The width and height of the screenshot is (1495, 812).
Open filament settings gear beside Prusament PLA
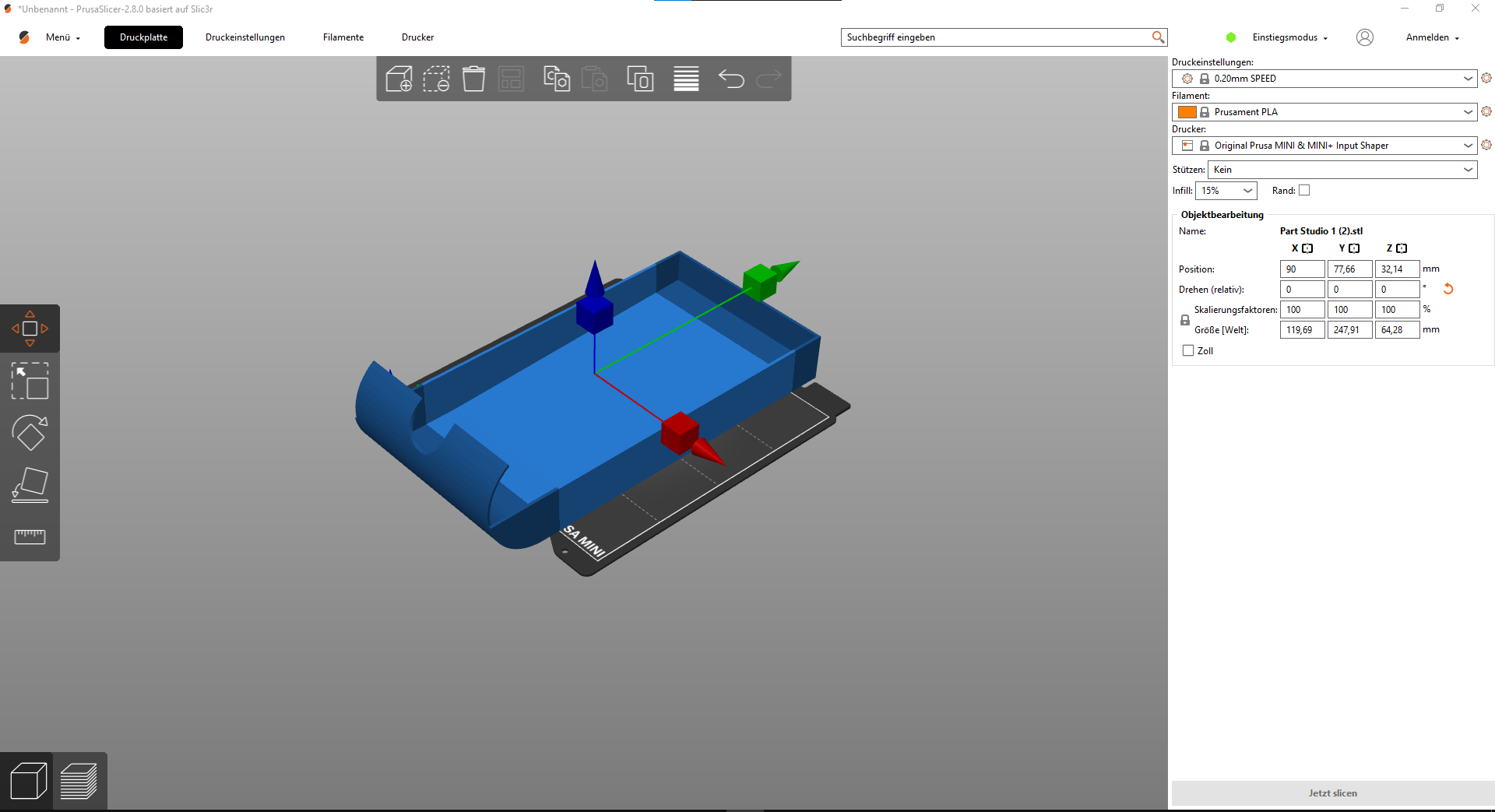tap(1486, 111)
